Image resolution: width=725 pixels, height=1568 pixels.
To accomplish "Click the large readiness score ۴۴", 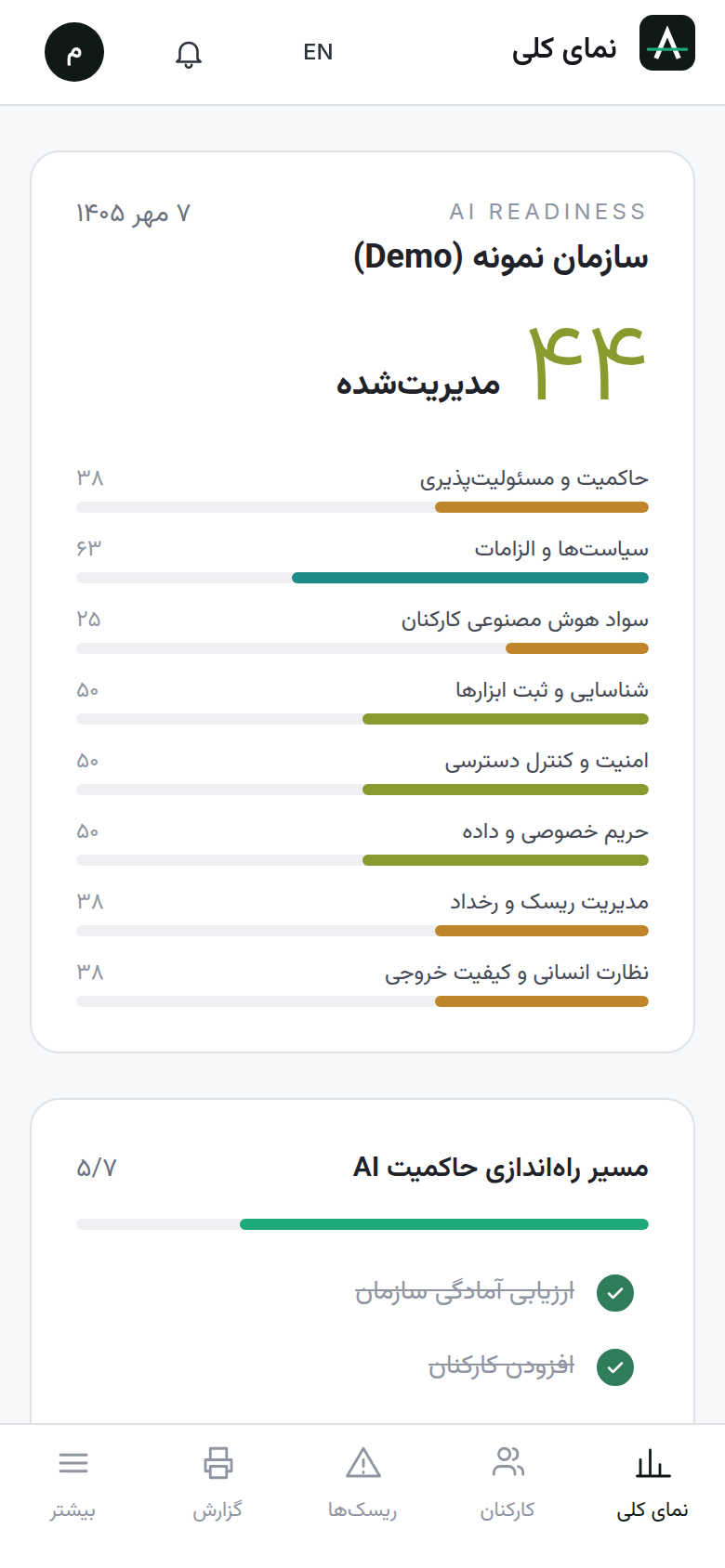I will point(587,363).
